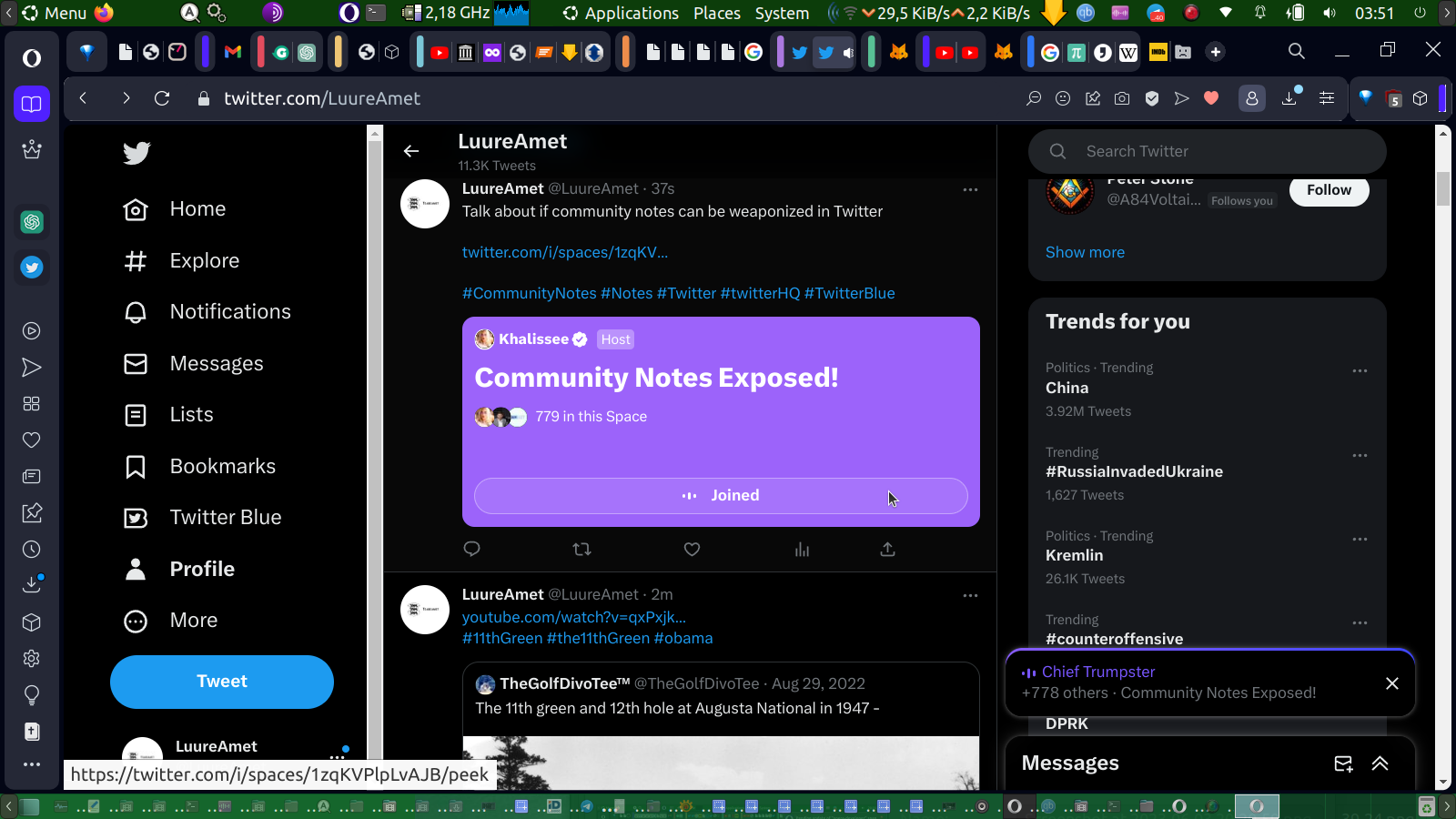Open Lists in Twitter navigation
Viewport: 1456px width, 819px height.
click(x=168, y=415)
